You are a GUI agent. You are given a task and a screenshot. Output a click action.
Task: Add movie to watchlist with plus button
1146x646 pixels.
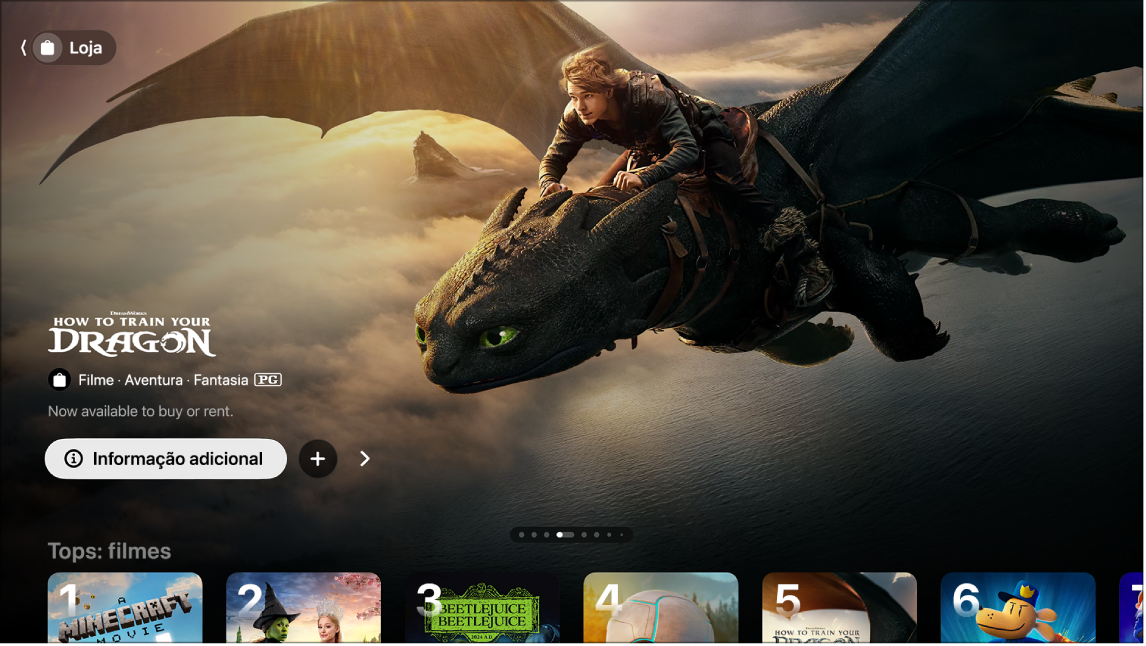pyautogui.click(x=318, y=459)
